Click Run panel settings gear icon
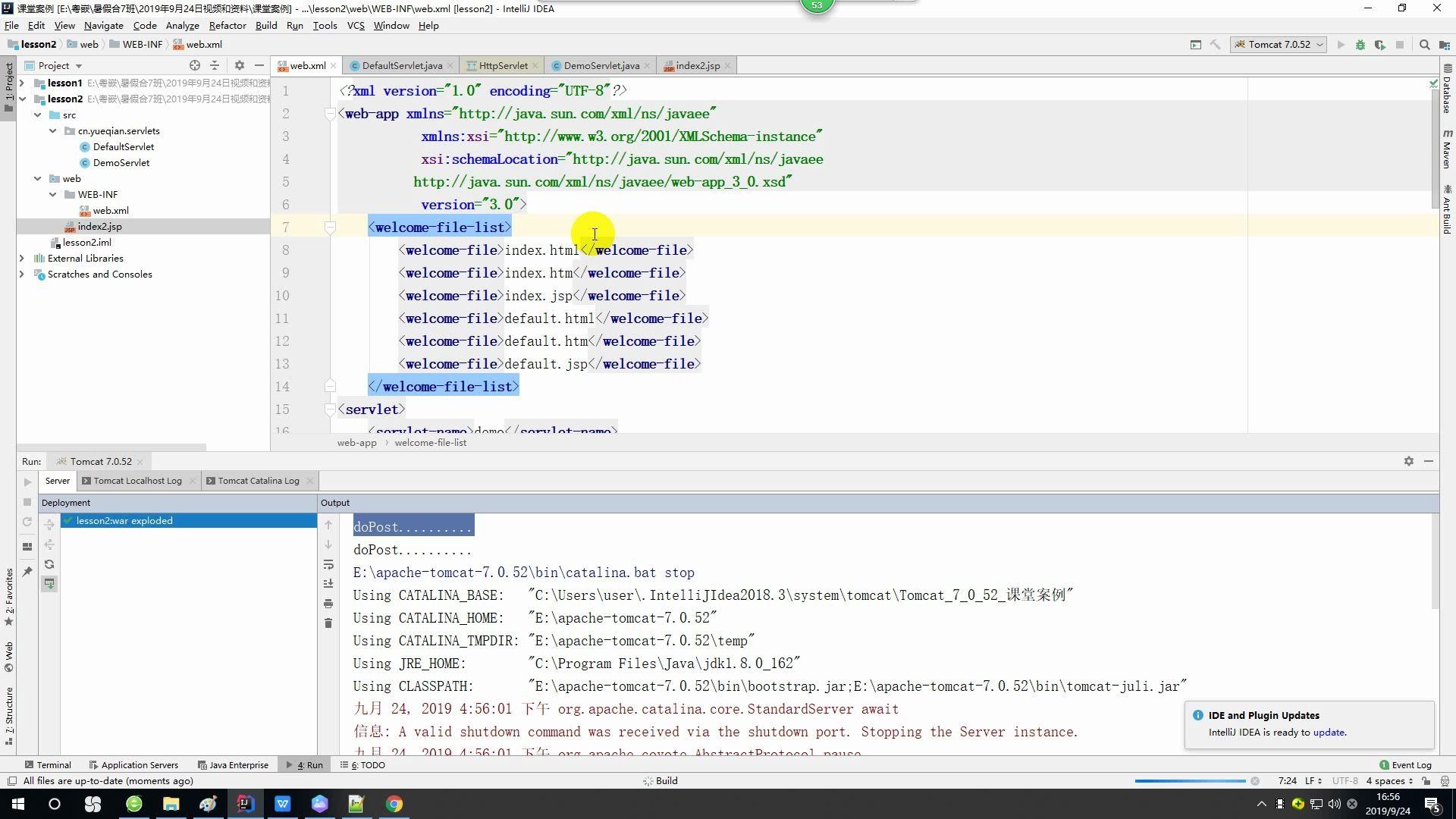Screen dimensions: 1456x819 (x=1409, y=461)
